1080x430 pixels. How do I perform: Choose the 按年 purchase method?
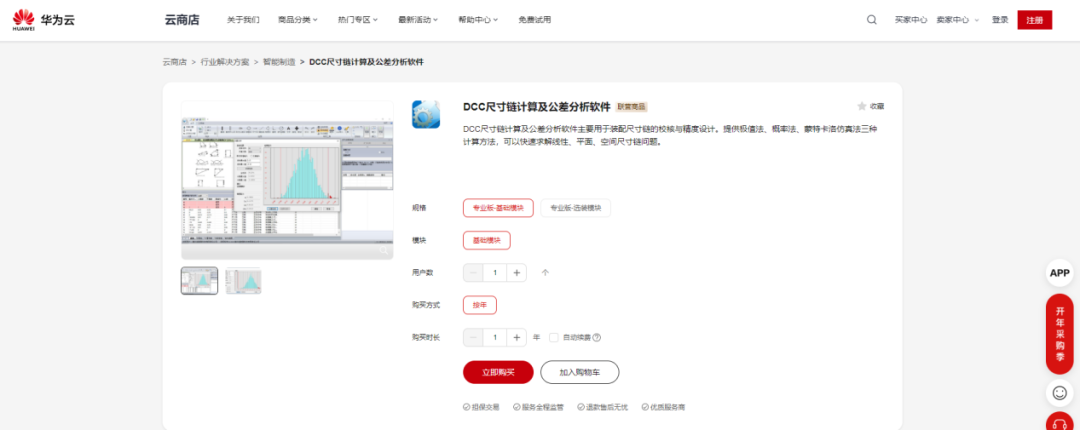pos(480,305)
